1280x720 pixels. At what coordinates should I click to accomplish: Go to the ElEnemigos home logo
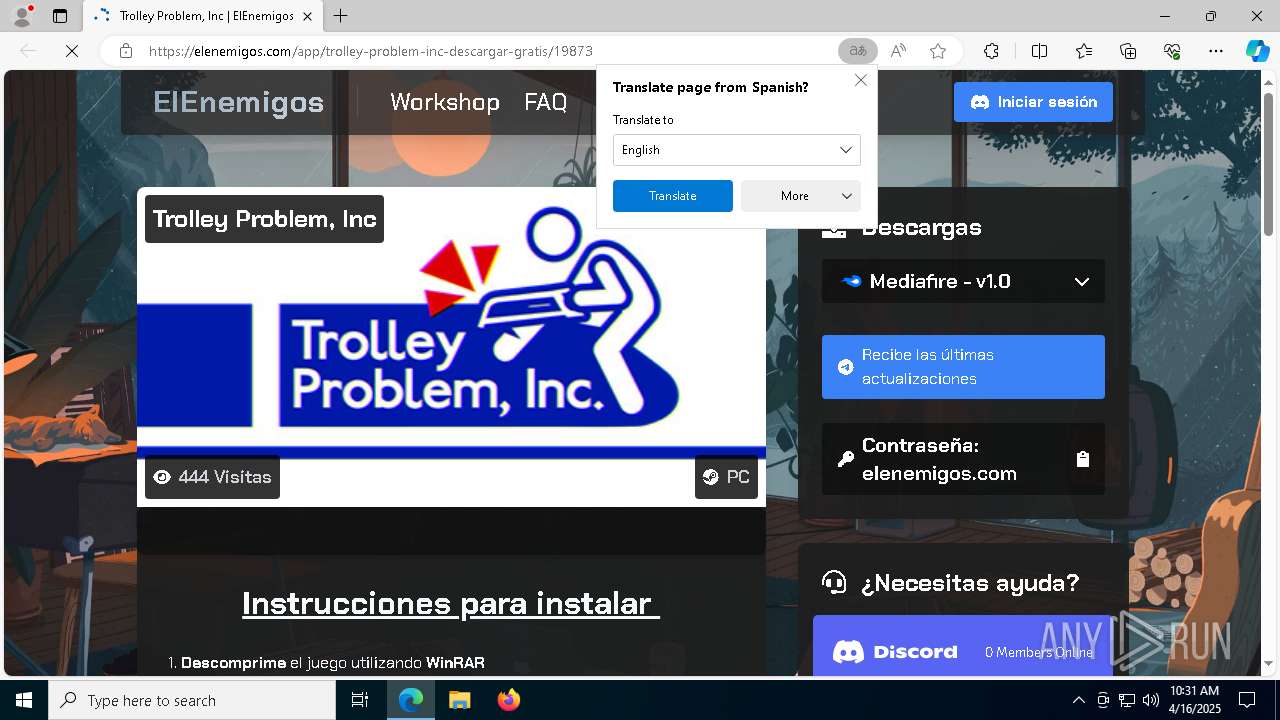click(x=238, y=102)
